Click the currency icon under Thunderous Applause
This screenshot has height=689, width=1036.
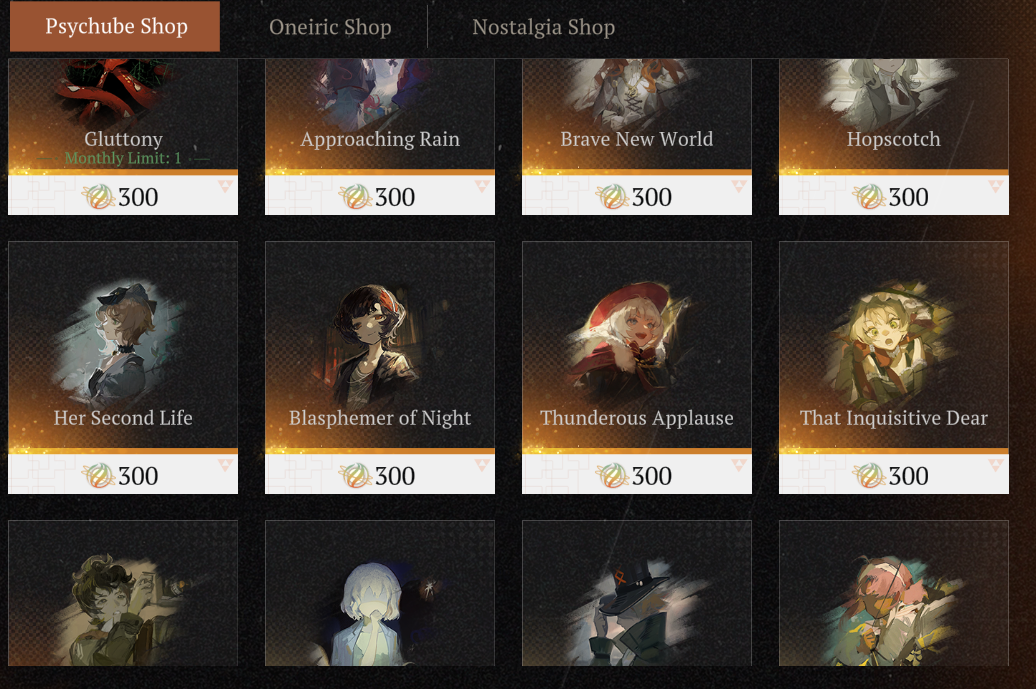(x=612, y=476)
